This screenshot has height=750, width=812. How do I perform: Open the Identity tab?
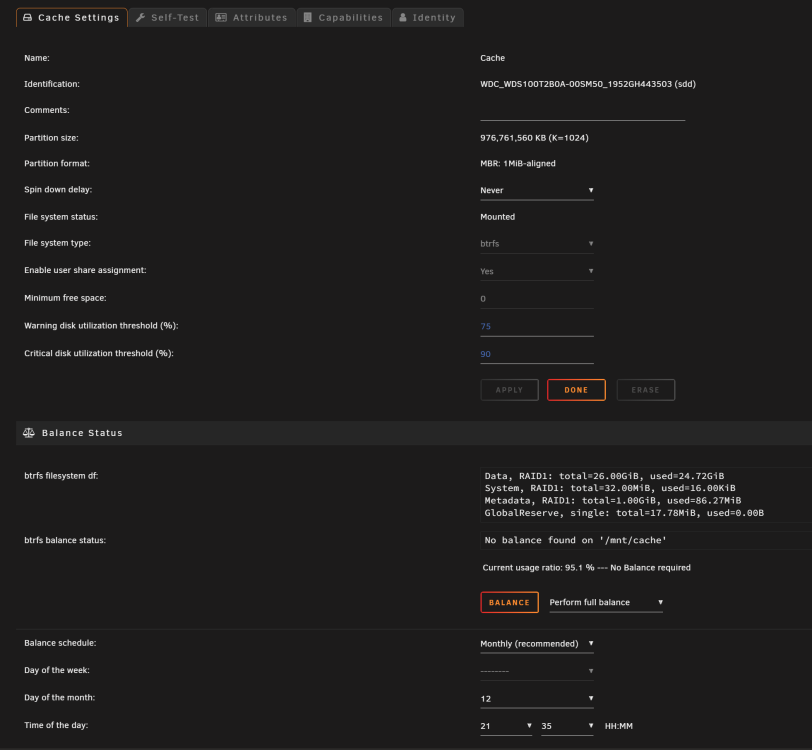[x=428, y=18]
